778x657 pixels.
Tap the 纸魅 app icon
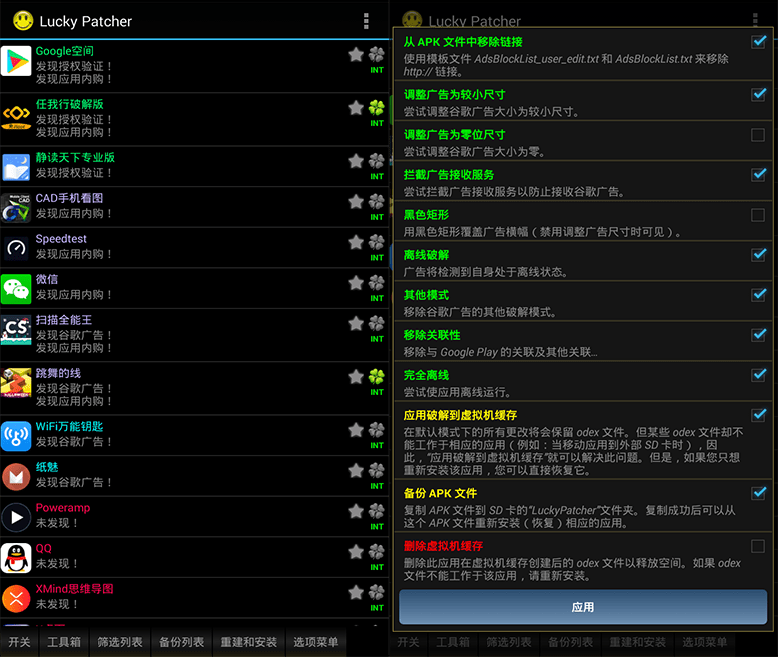(x=16, y=477)
